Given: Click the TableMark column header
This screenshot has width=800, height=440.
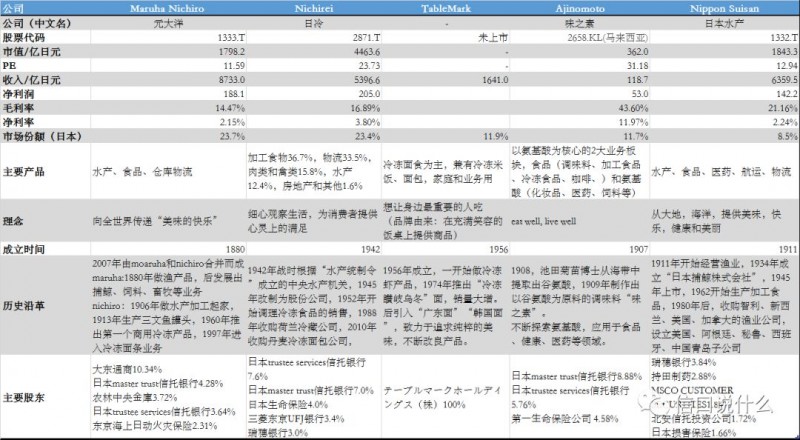Looking at the screenshot, I should (446, 9).
